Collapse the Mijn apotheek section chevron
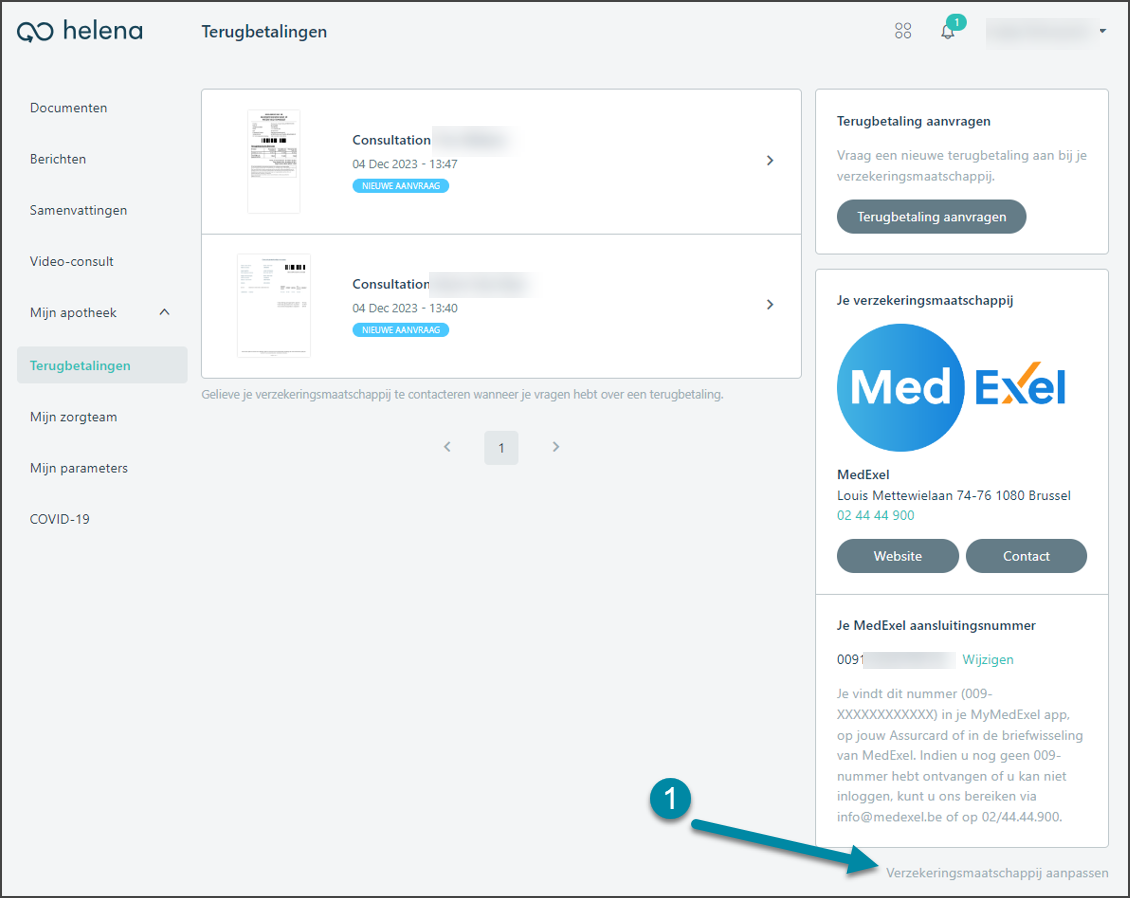Viewport: 1130px width, 898px height. (x=164, y=312)
